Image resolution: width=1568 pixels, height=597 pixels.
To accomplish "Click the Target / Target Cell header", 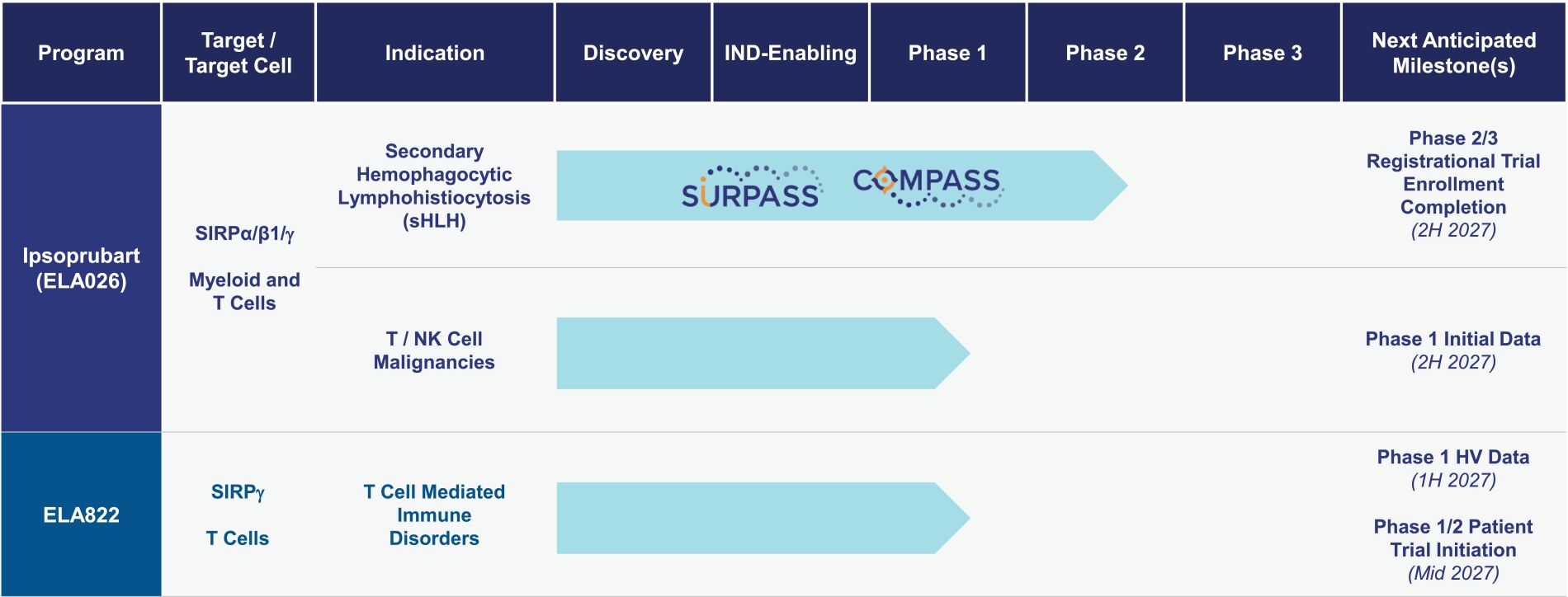I will click(239, 53).
